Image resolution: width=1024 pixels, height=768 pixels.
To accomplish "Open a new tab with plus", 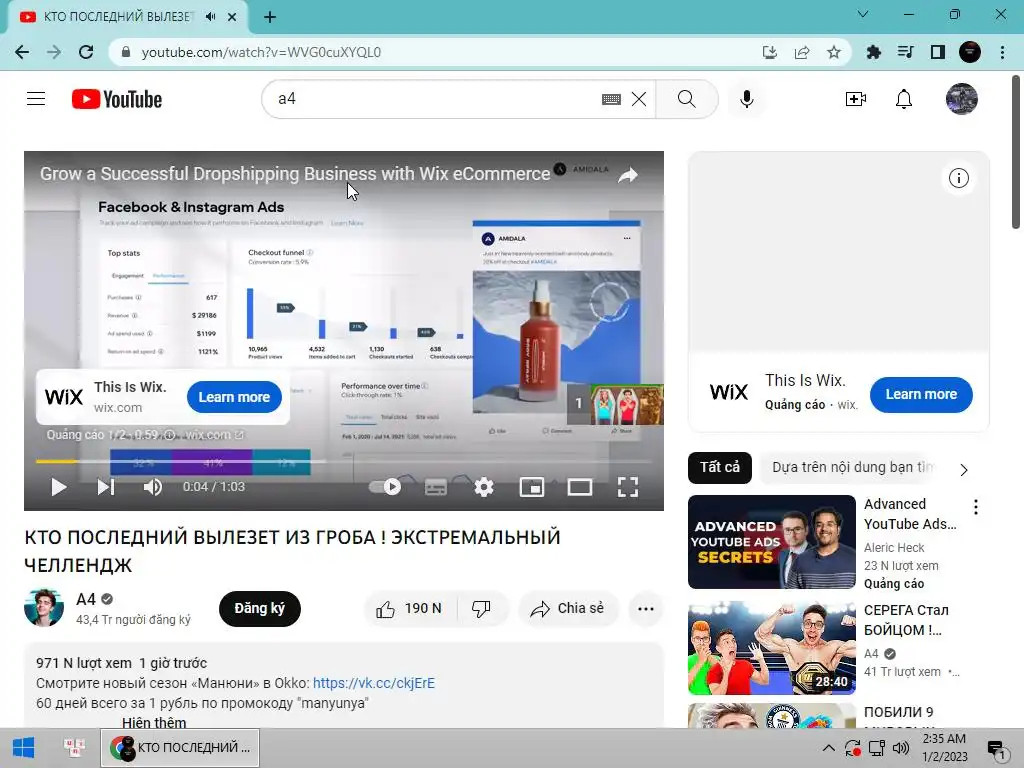I will click(270, 17).
